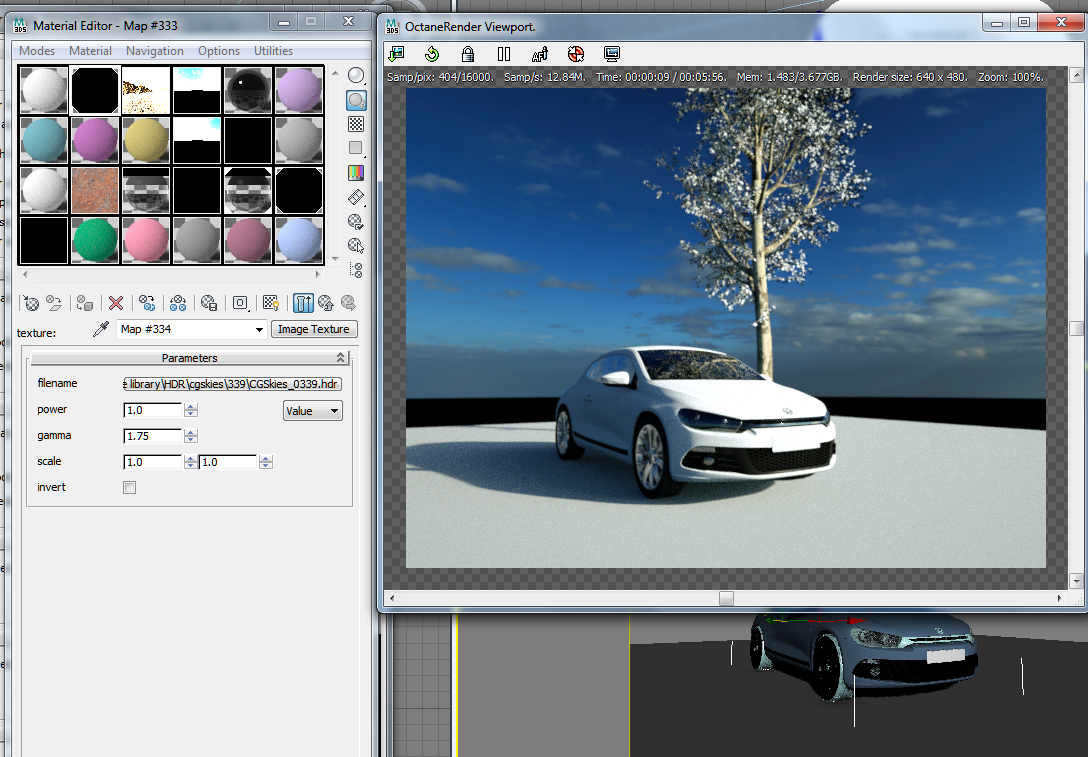
Task: Toggle Show Shaded Material in Viewport icon
Action: (x=271, y=303)
